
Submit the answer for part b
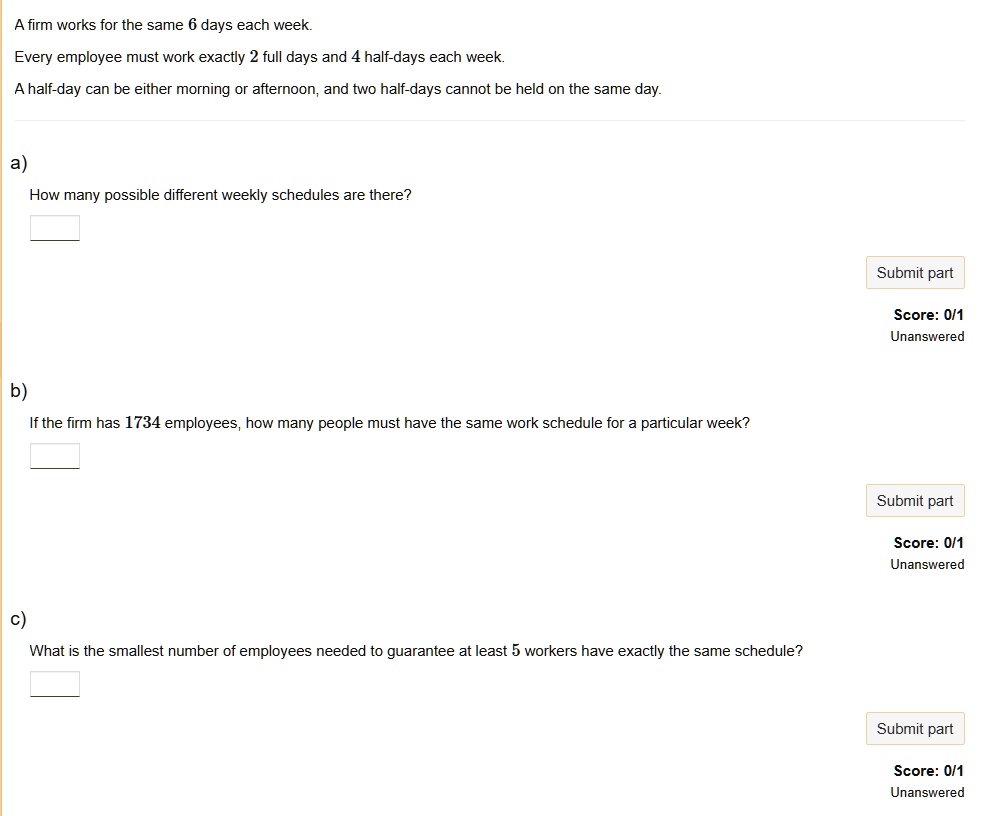[914, 501]
